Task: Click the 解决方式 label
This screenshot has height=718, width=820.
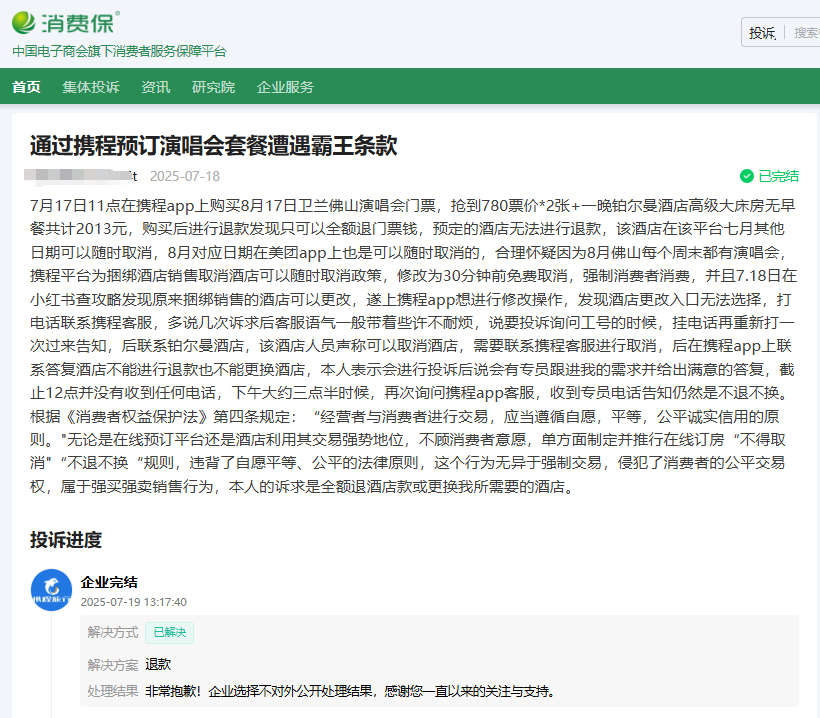Action: point(112,632)
